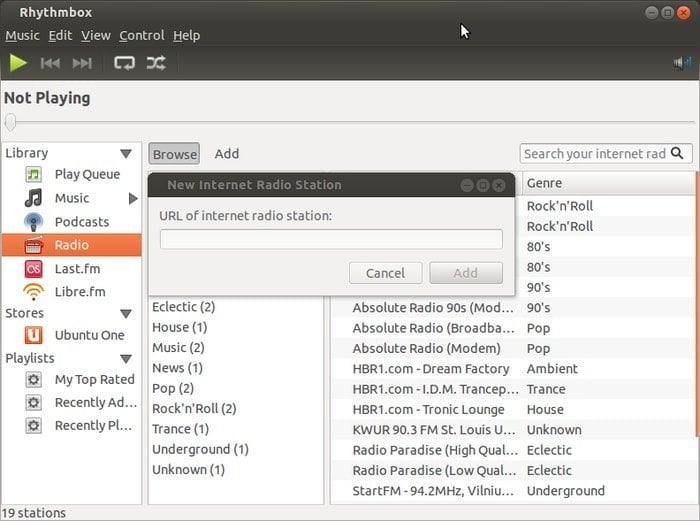Select the Eclectic (2) genre

183,307
